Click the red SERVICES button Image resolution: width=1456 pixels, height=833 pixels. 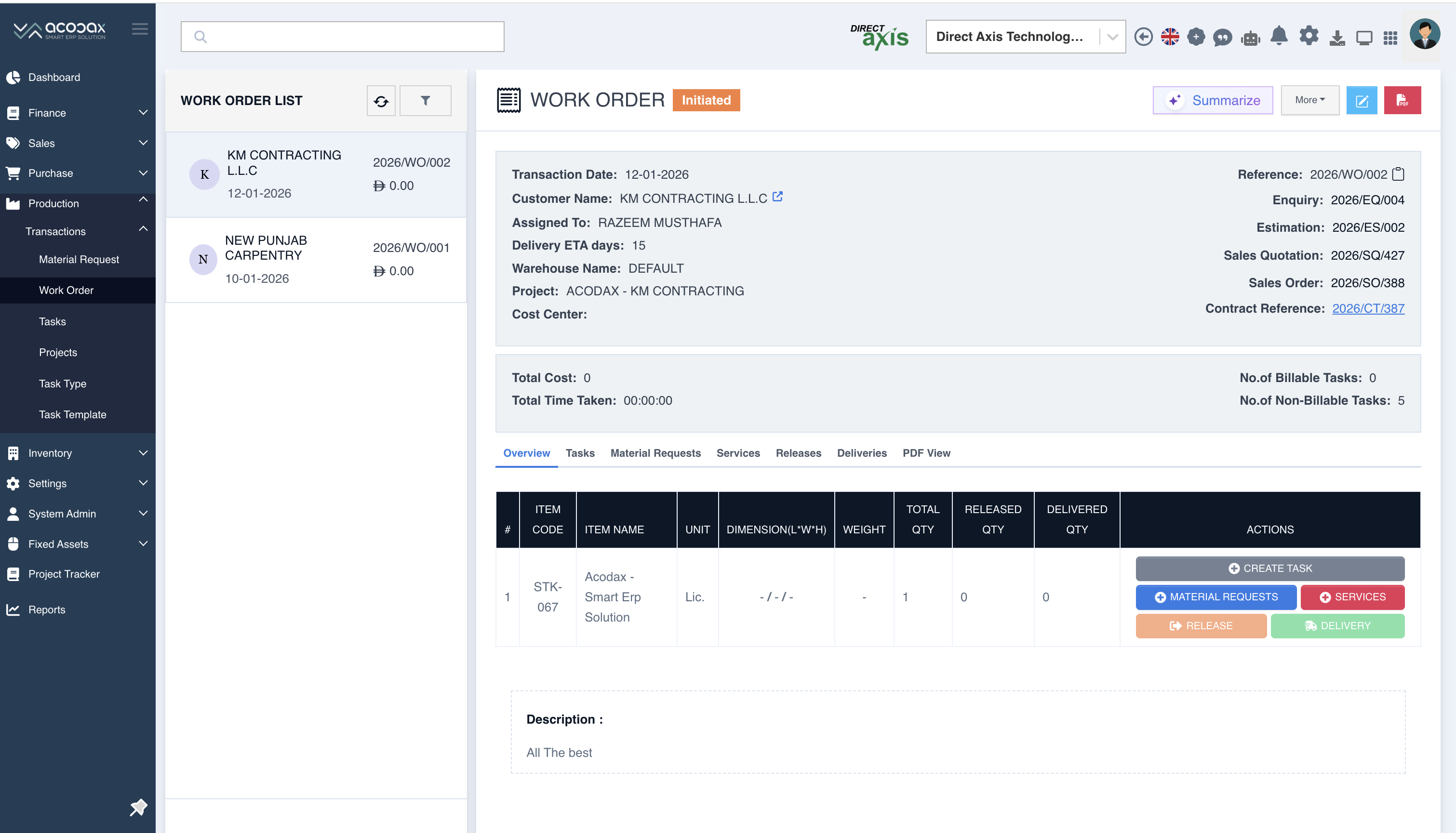(x=1352, y=597)
